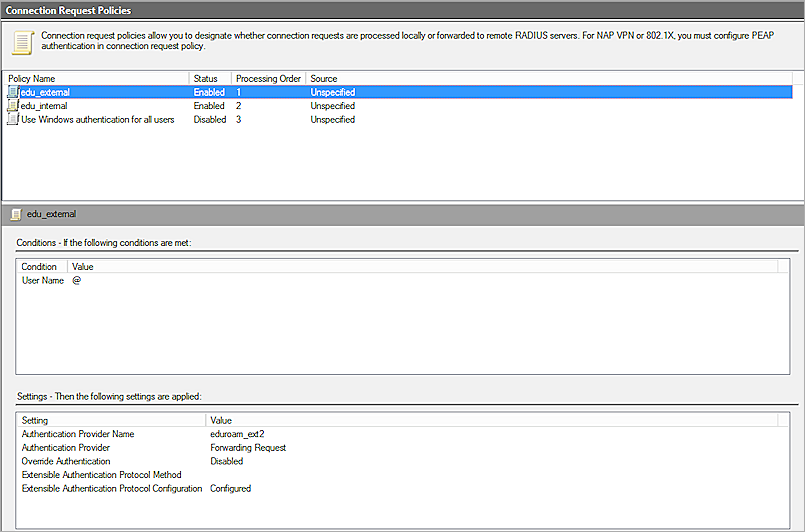This screenshot has width=805, height=532.
Task: Select Extensible Authentication Protocol Configuration row
Action: [112, 489]
